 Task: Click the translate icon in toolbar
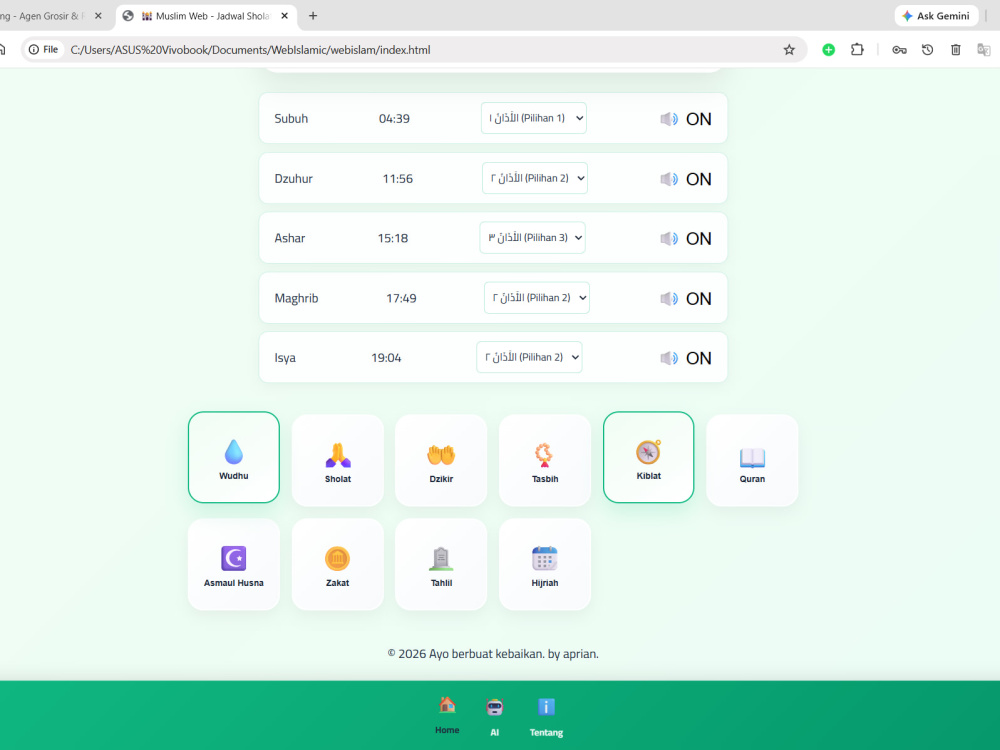(983, 50)
